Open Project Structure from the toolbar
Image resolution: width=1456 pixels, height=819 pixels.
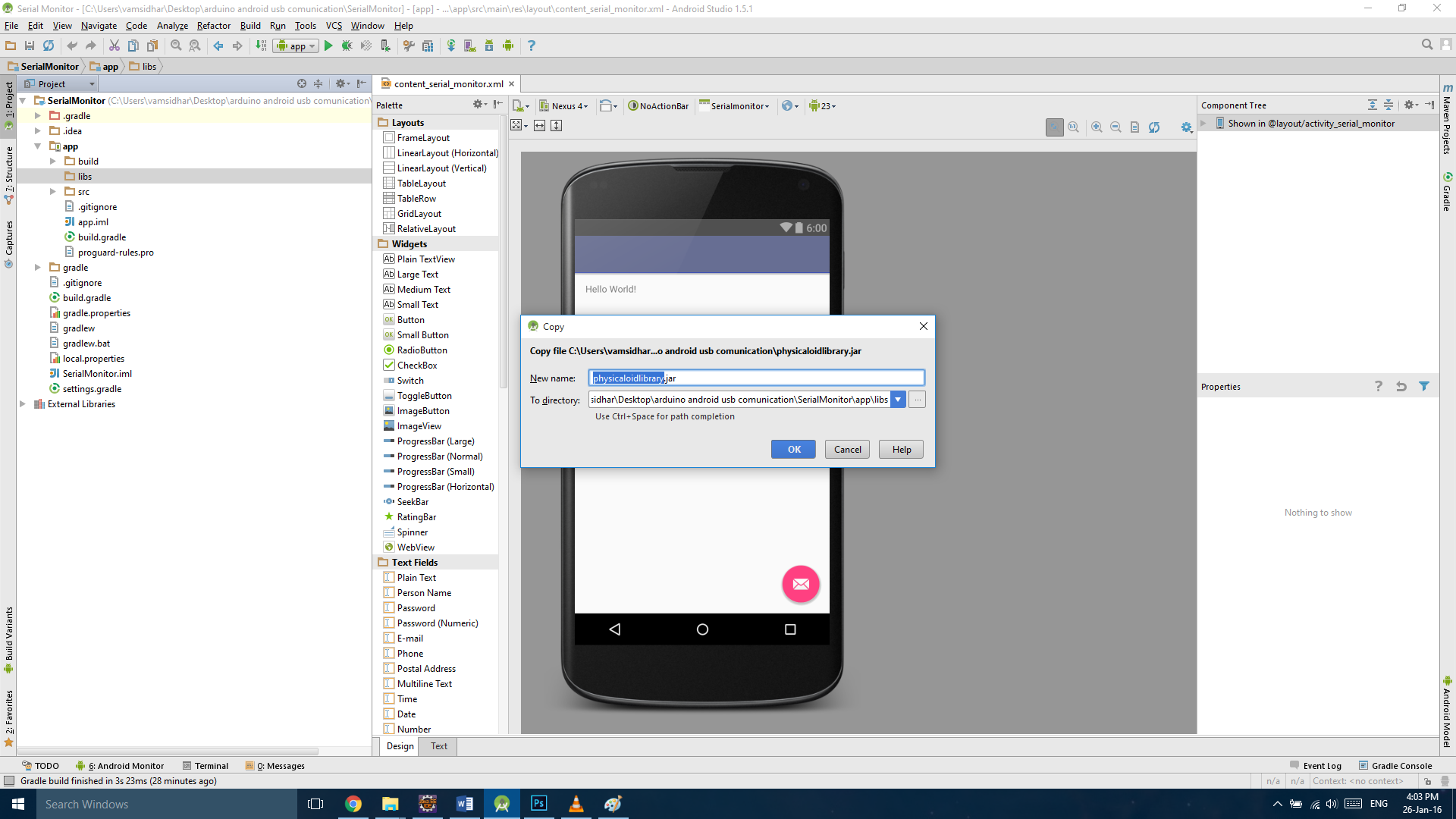point(428,45)
